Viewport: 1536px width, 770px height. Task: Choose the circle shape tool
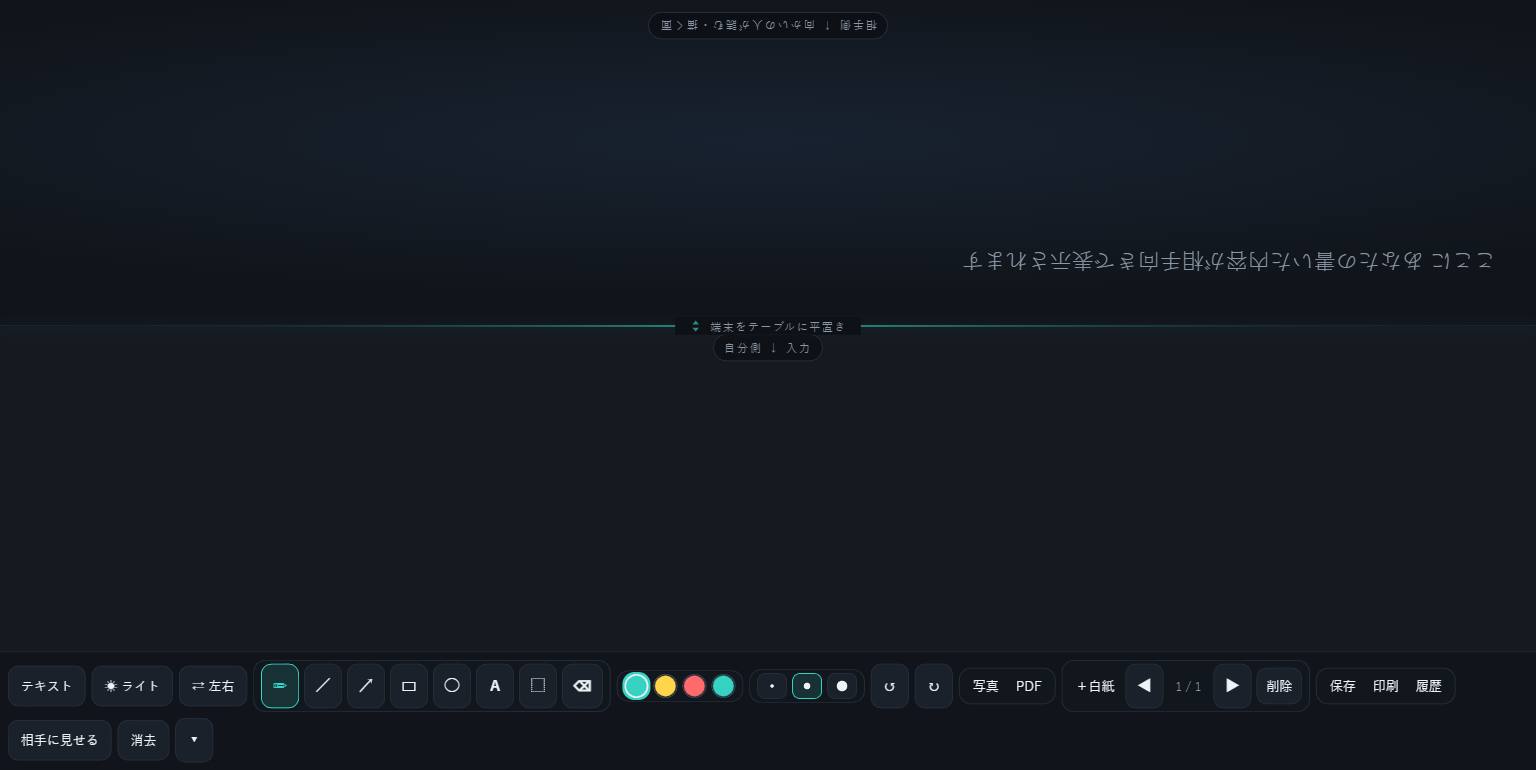[452, 686]
